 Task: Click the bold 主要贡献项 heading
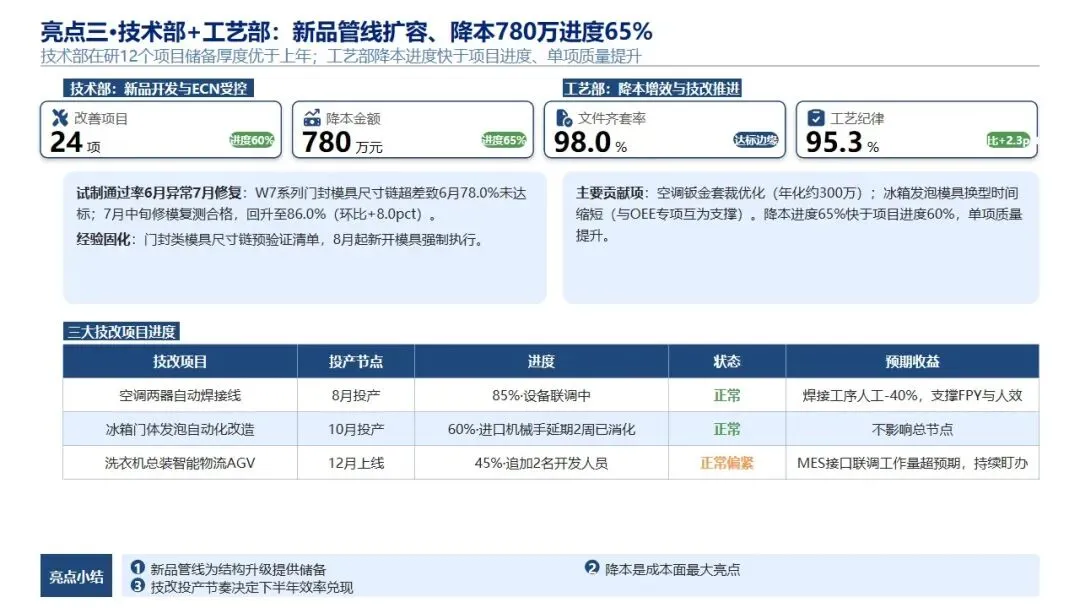click(x=610, y=193)
